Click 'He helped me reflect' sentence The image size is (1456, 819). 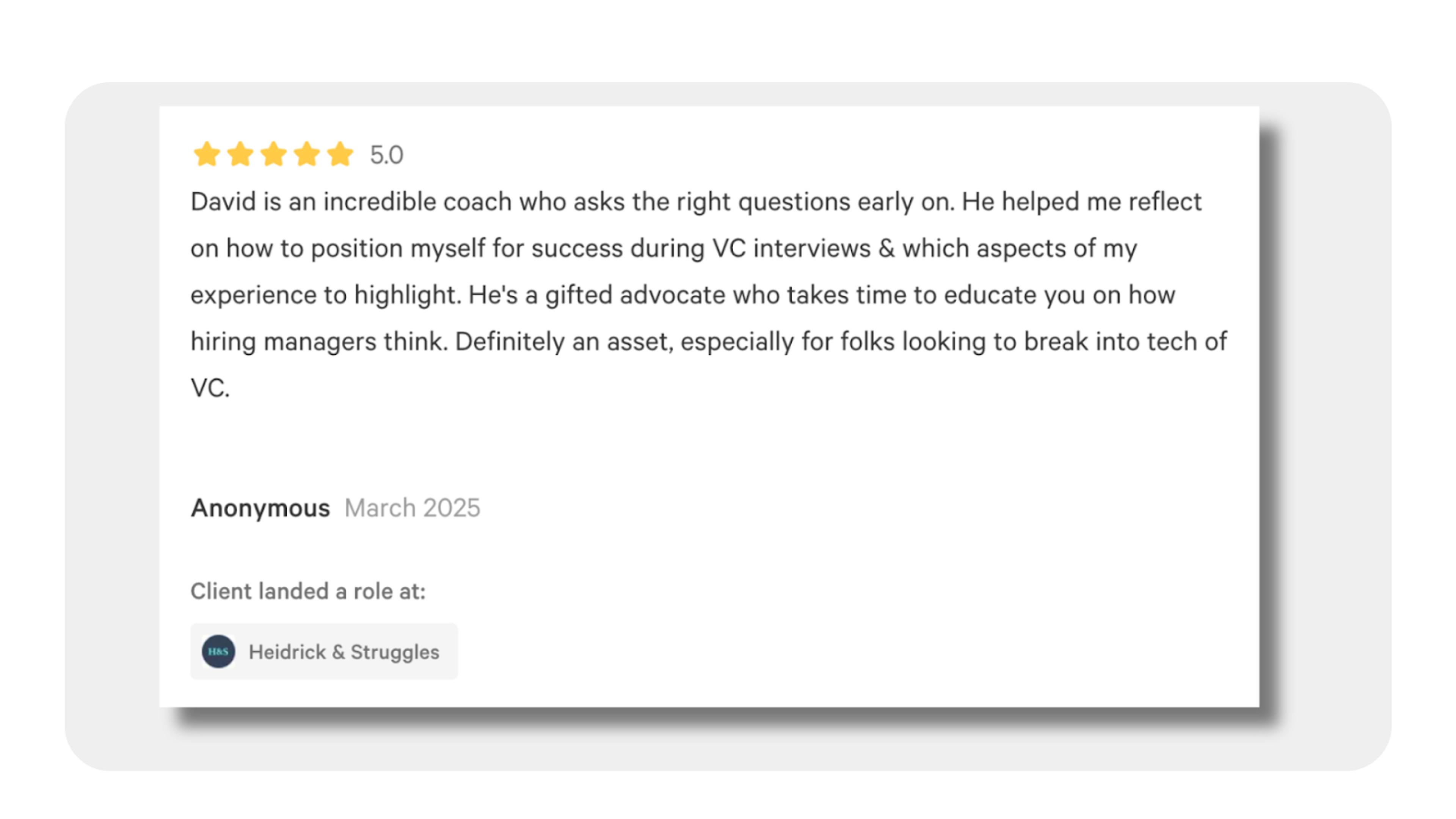(1082, 201)
